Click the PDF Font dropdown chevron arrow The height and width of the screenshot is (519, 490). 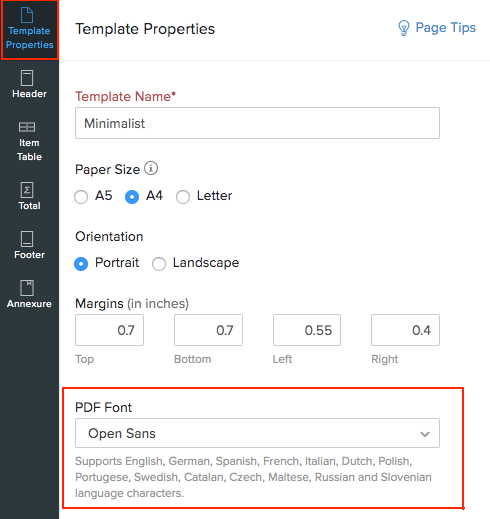[x=425, y=434]
